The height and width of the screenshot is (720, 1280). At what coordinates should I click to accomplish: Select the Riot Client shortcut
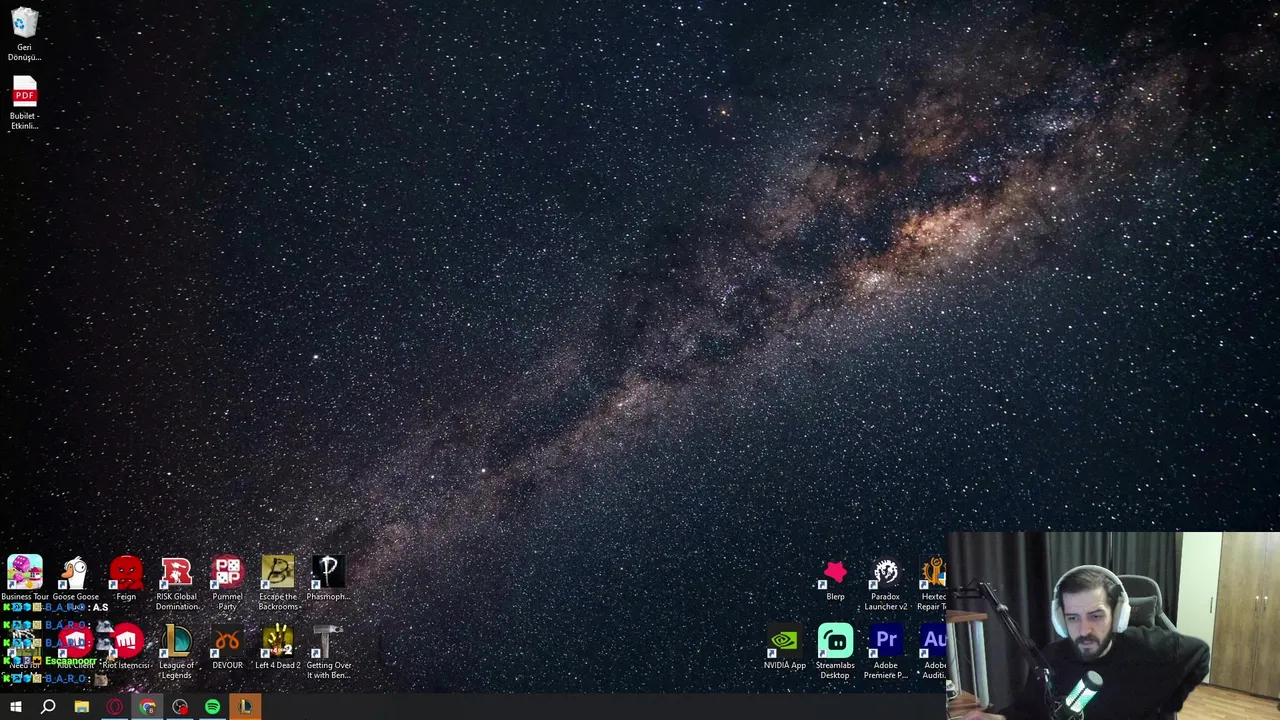click(75, 647)
